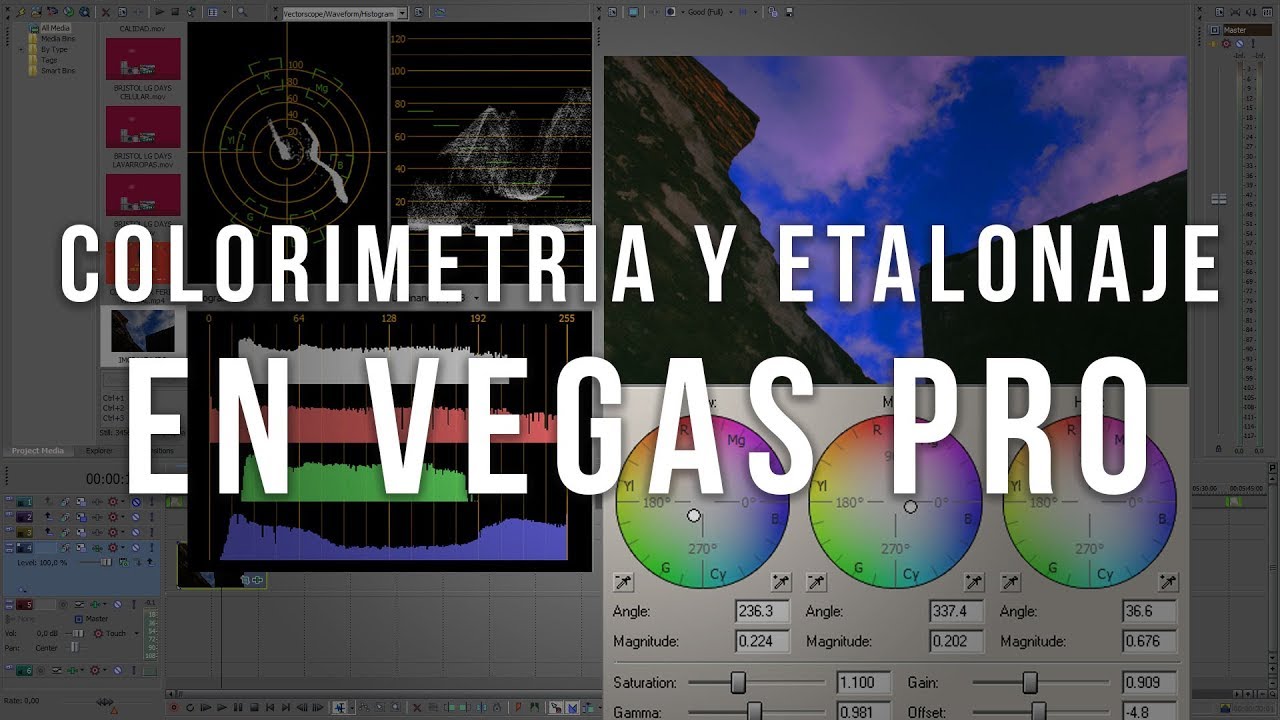Click the CALIDAD.mov file name

coord(142,30)
